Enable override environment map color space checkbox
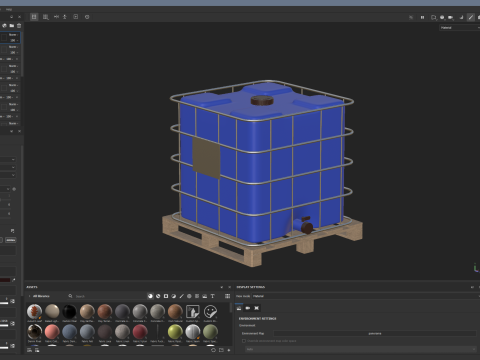Viewport: 480px width, 360px height. (244, 341)
